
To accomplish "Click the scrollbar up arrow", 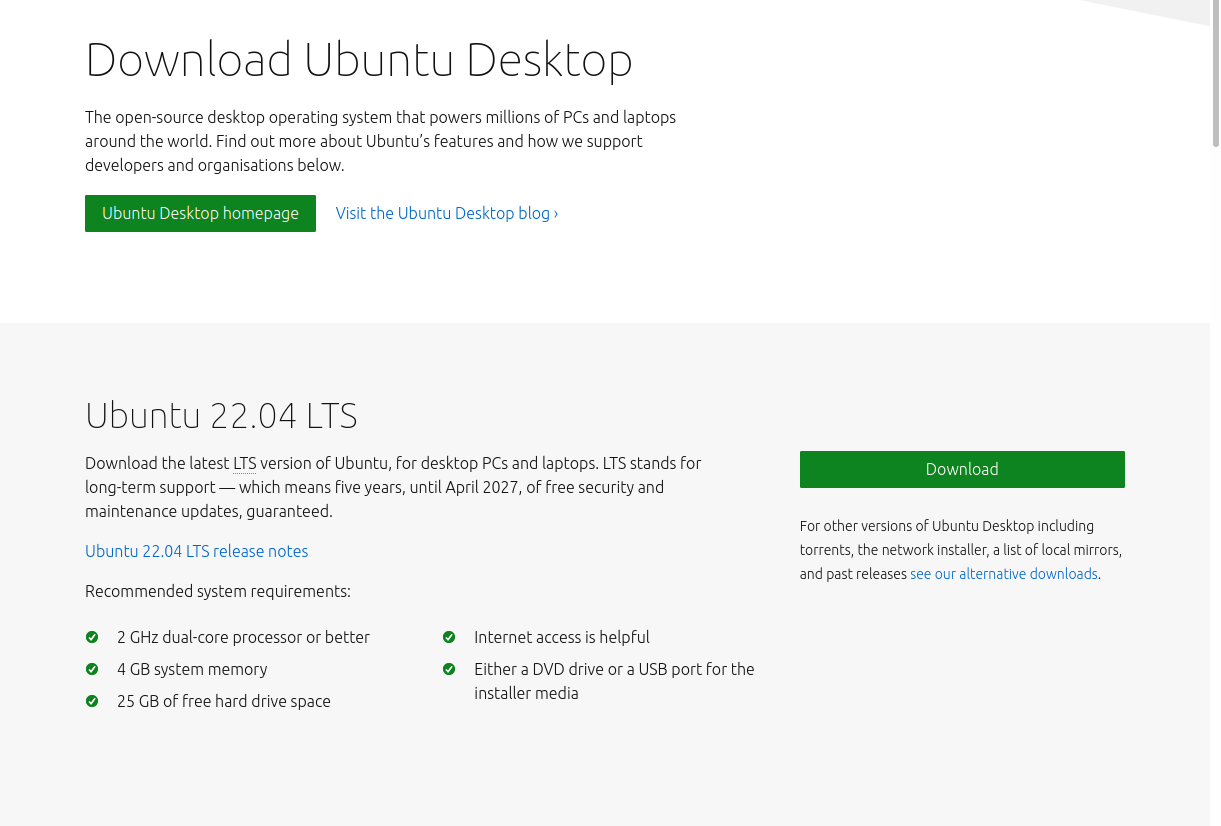I will 1215,5.
